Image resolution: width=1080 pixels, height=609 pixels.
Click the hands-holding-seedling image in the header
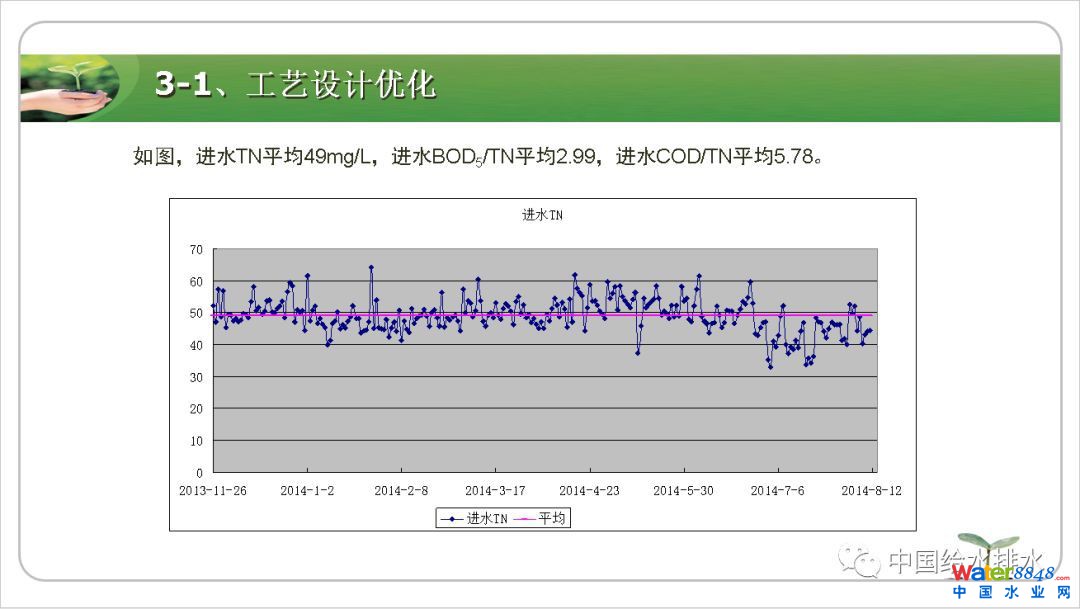click(70, 88)
